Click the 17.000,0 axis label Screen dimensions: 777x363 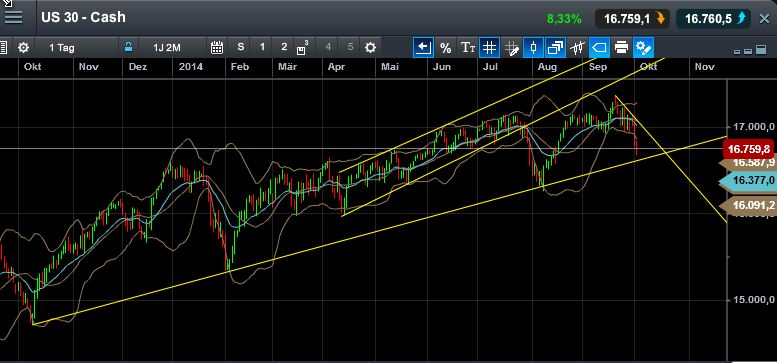(x=753, y=127)
